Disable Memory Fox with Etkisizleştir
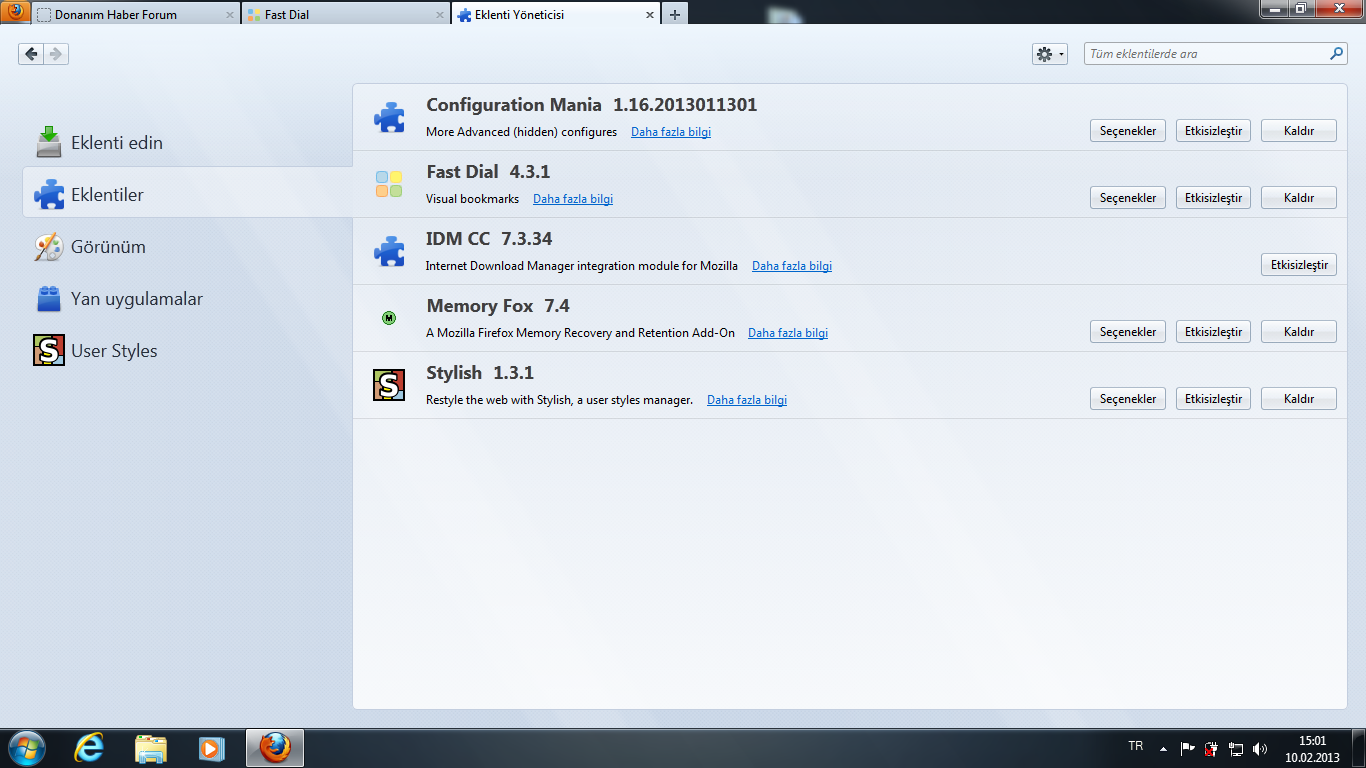The width and height of the screenshot is (1366, 768). pos(1213,332)
